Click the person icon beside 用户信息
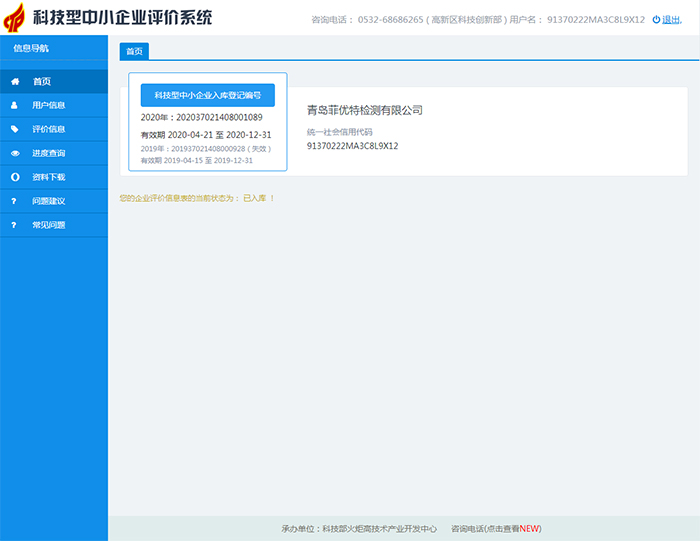Screen dimensions: 700x541 14,105
